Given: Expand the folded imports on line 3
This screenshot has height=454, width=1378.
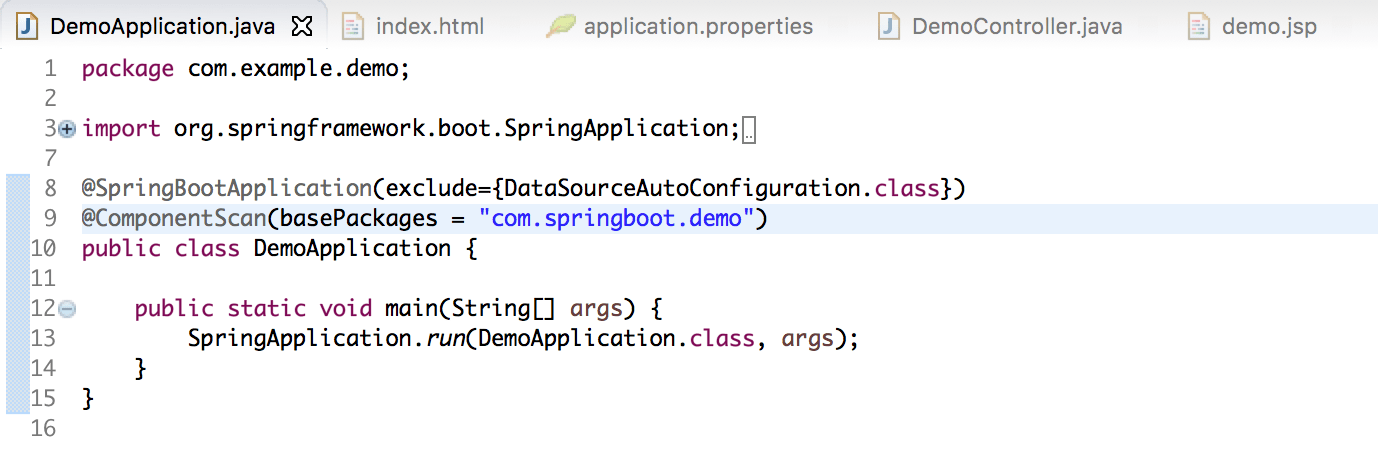Looking at the screenshot, I should coord(67,129).
